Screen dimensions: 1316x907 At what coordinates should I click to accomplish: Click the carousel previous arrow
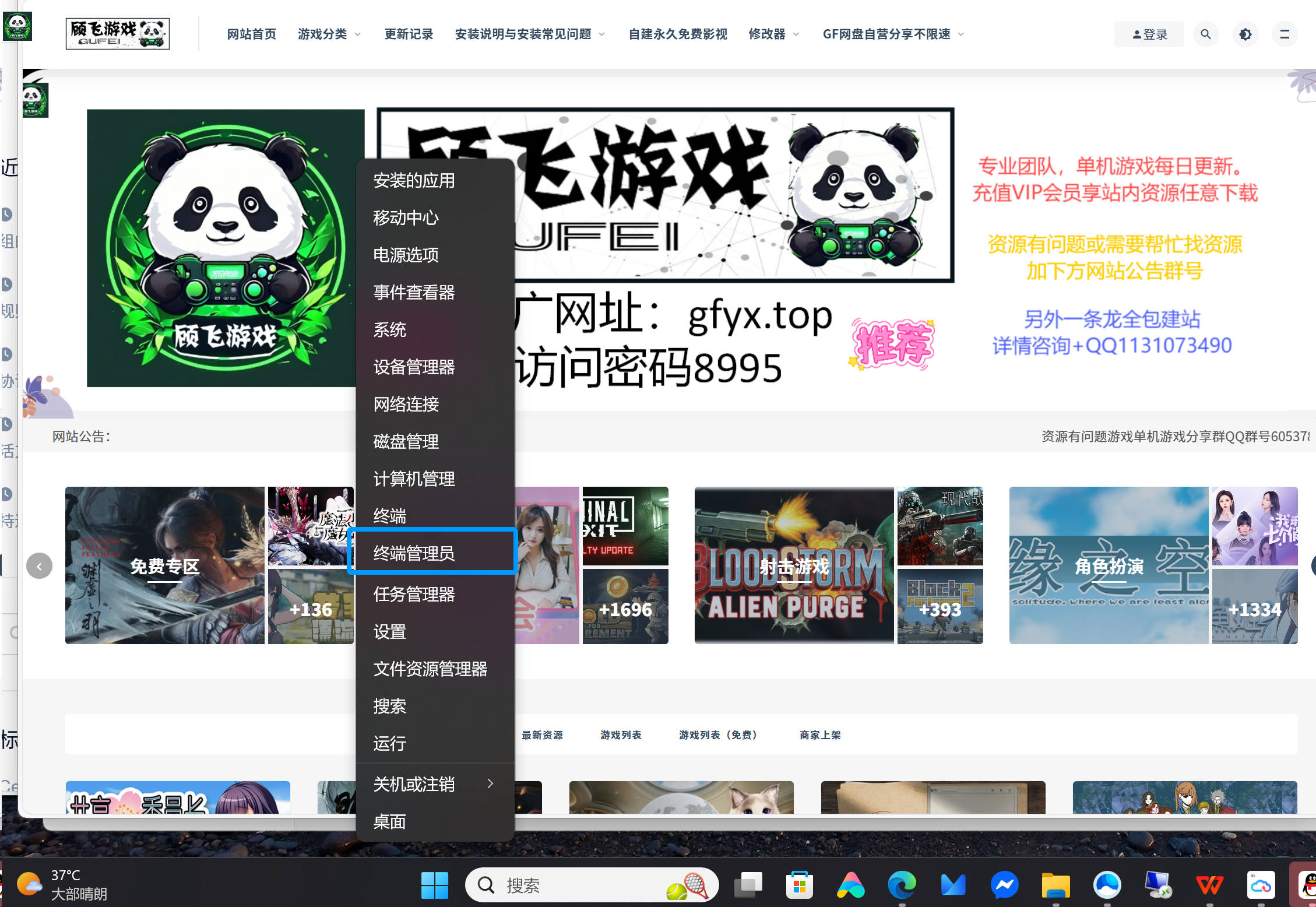tap(39, 565)
